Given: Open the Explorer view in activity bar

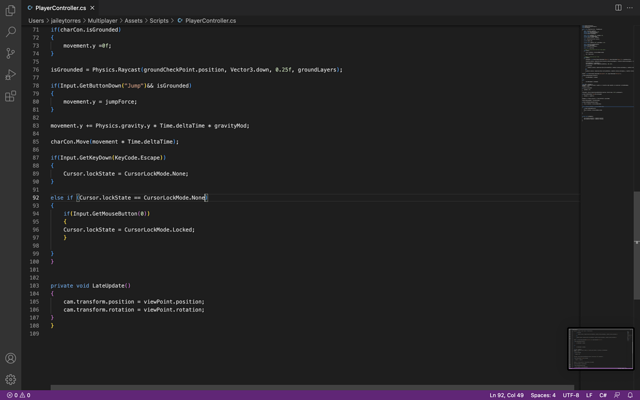Looking at the screenshot, I should click(x=11, y=11).
